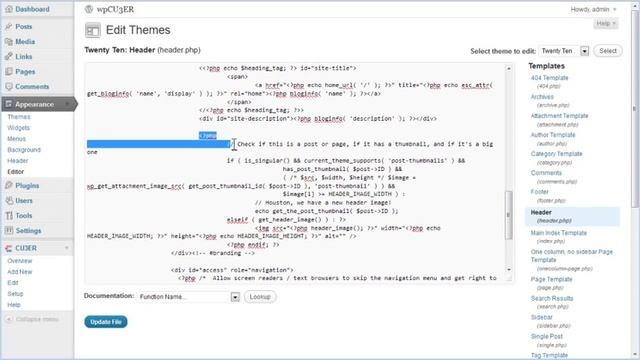Open the Pages menu
640x360 pixels.
[x=25, y=71]
